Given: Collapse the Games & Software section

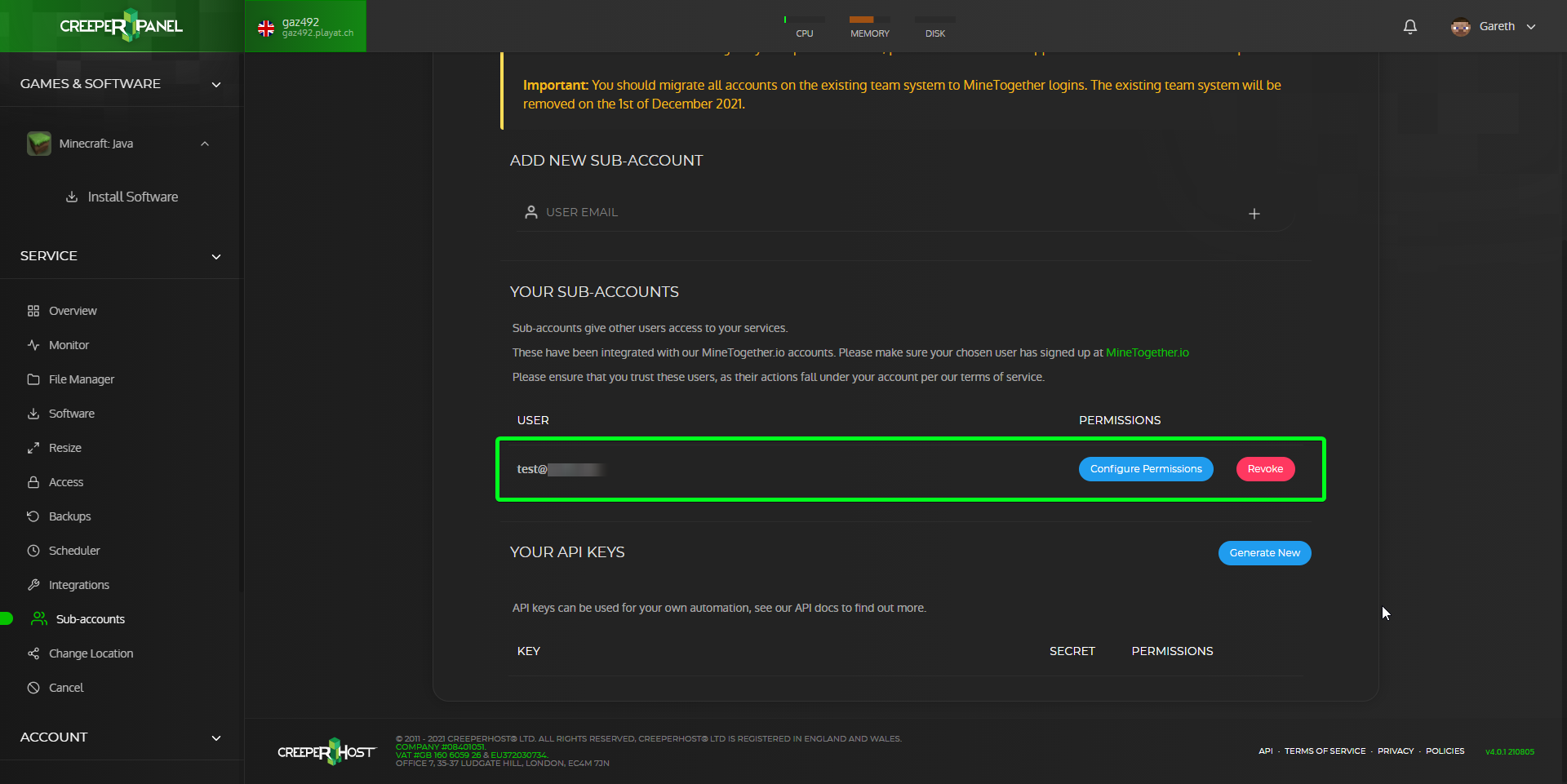Looking at the screenshot, I should click(216, 84).
